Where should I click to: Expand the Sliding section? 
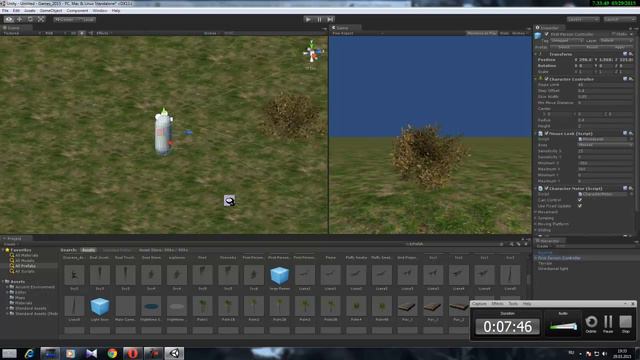(x=536, y=230)
